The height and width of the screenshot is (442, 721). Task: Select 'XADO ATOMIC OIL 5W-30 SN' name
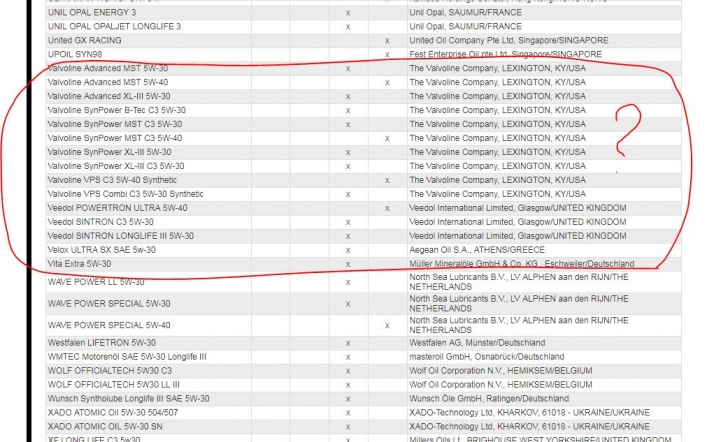105,426
